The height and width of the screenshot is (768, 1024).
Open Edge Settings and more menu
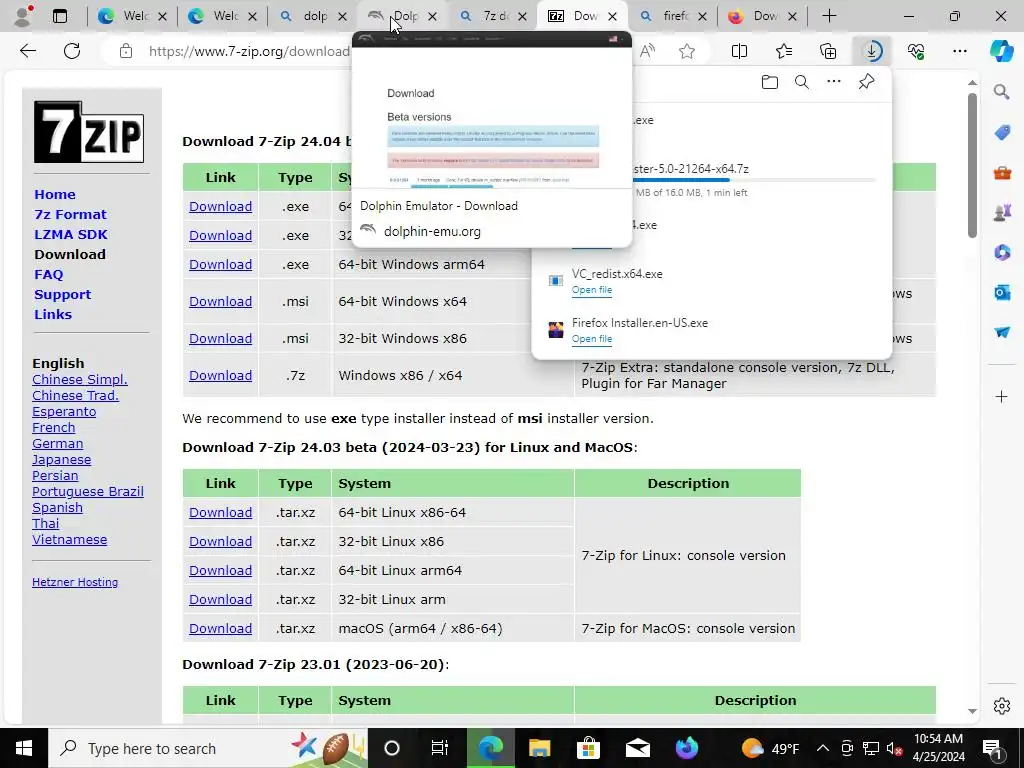point(959,51)
